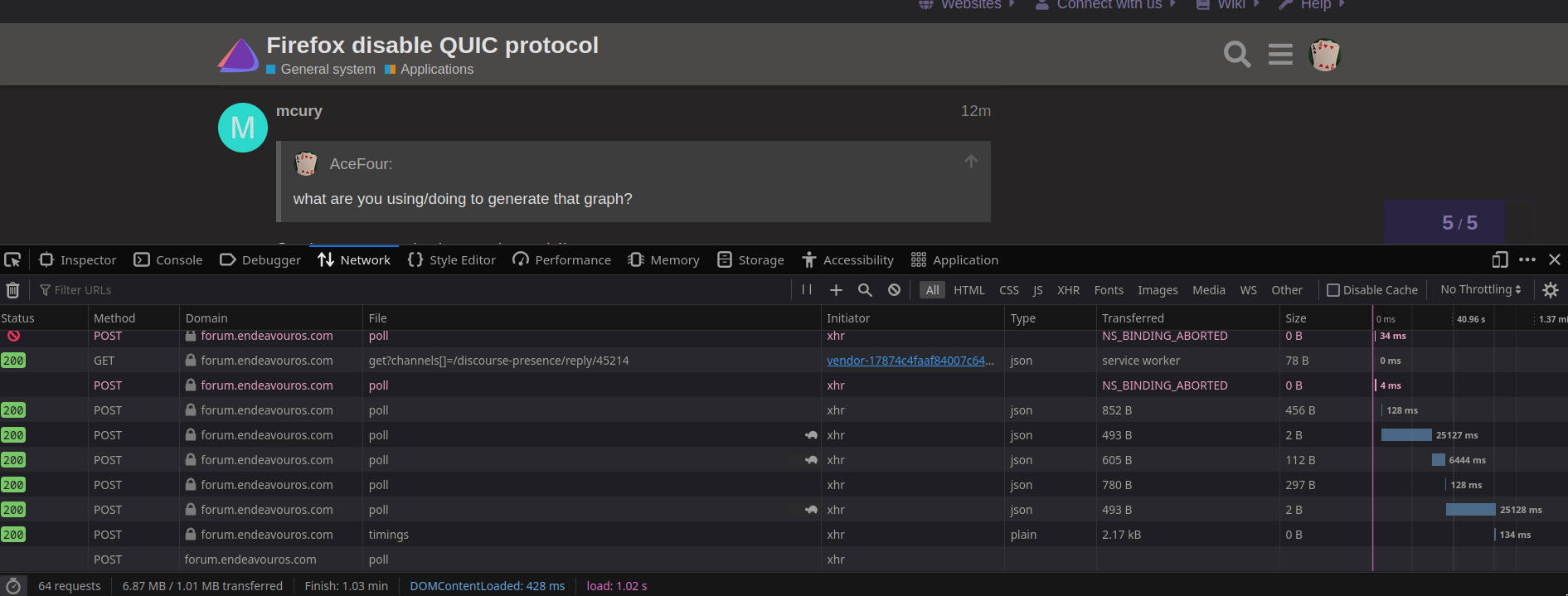Sort requests by File column
Viewport: 1568px width, 596px height.
(592, 318)
